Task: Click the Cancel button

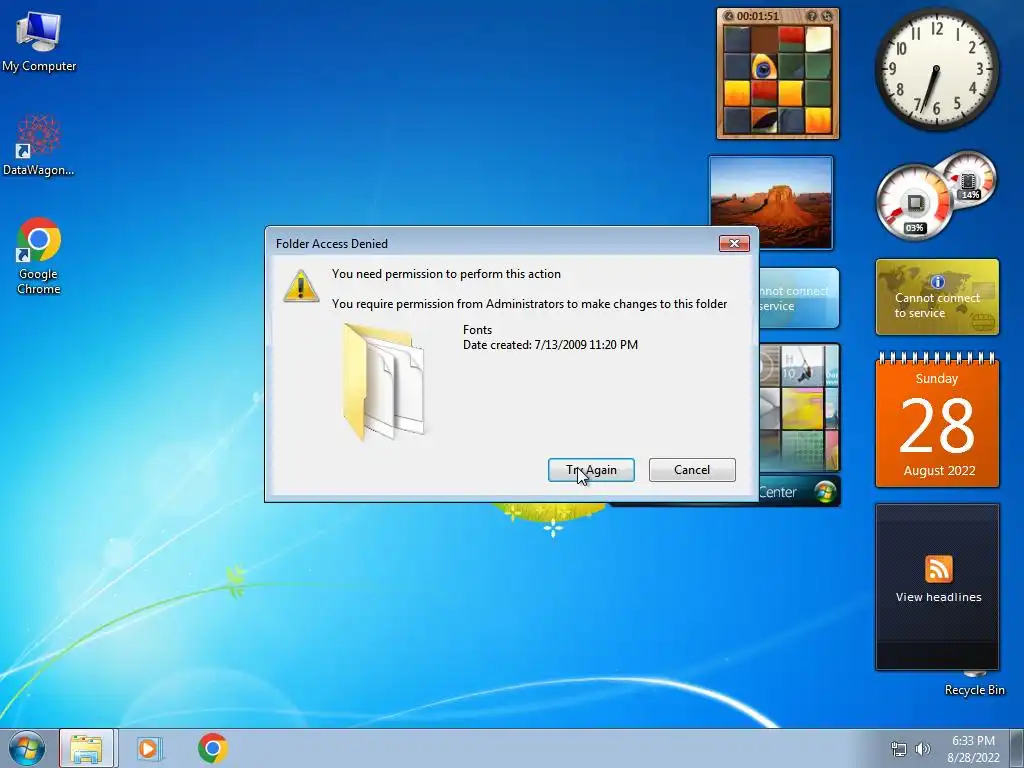Action: (x=692, y=470)
